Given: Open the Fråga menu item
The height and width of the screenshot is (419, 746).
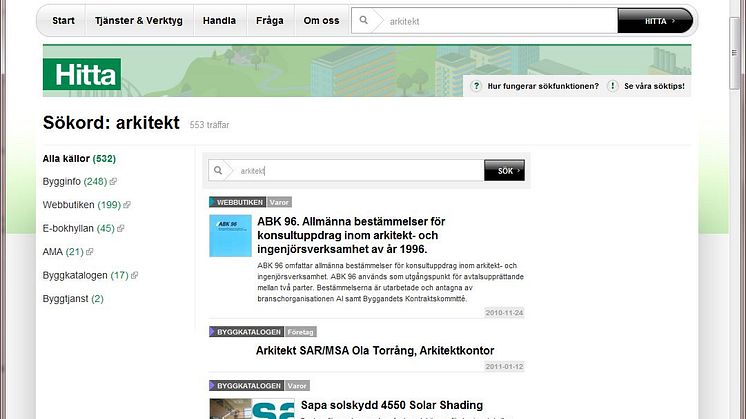Looking at the screenshot, I should point(270,20).
